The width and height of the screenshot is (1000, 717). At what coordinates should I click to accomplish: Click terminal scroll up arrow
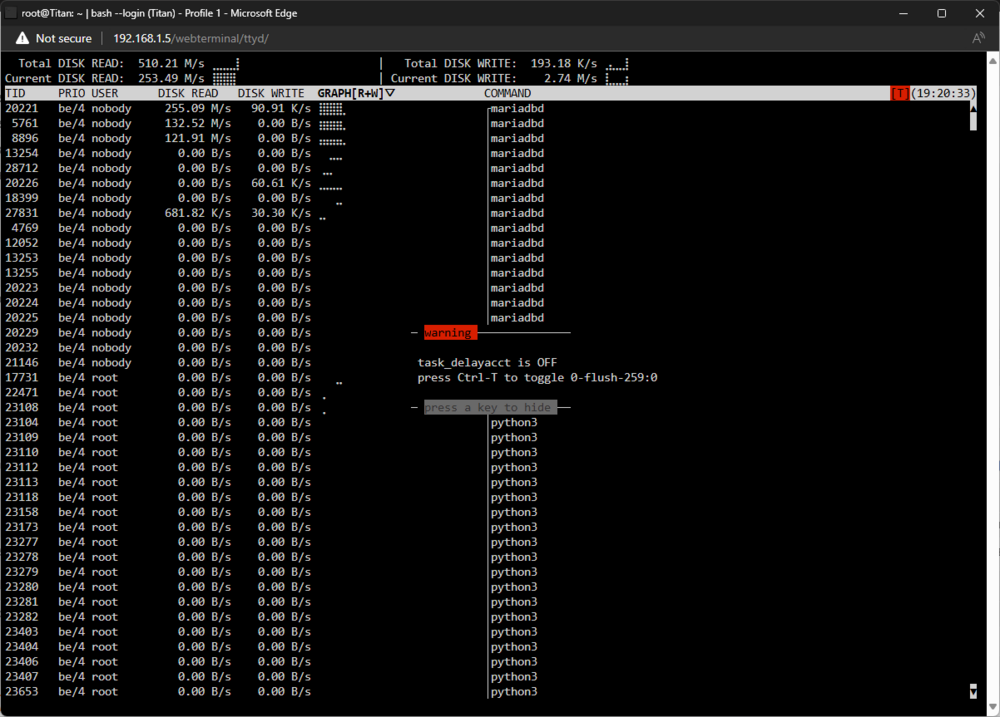point(973,108)
